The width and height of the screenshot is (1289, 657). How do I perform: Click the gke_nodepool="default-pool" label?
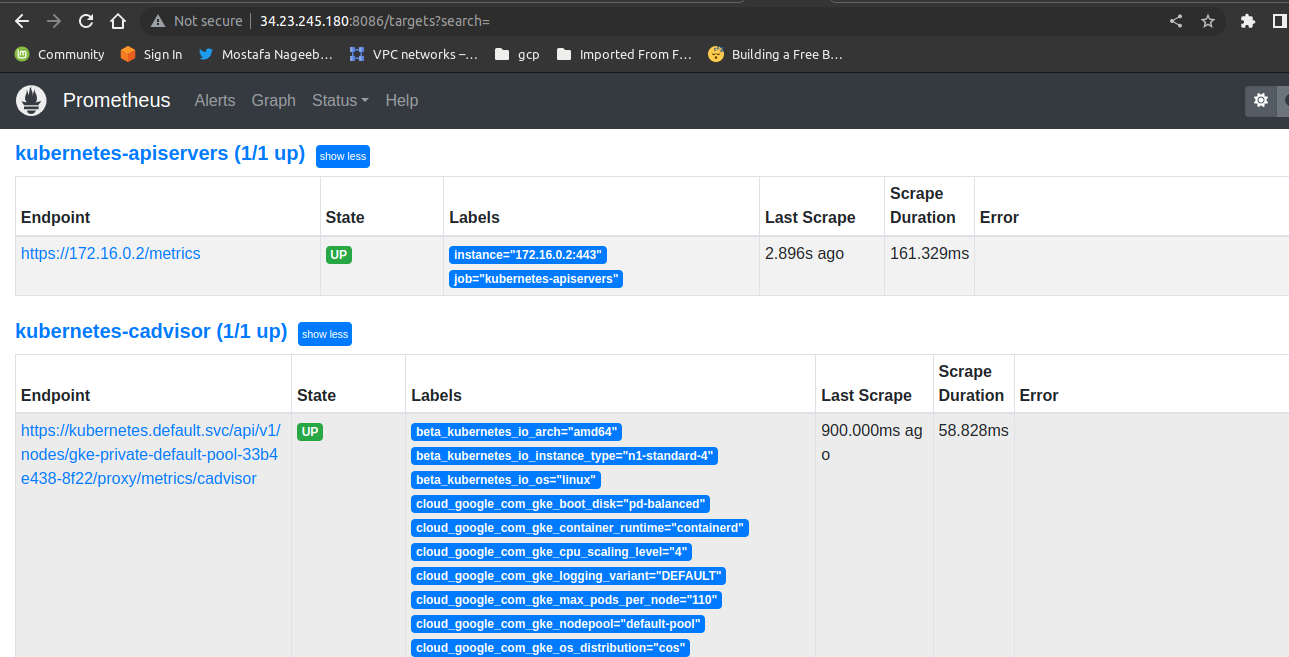pos(558,624)
